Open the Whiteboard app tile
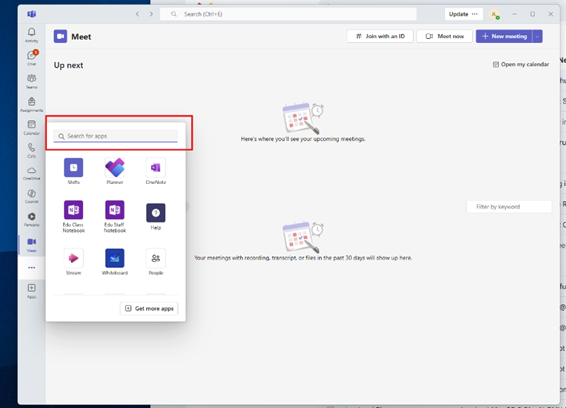The image size is (566, 408). [115, 262]
